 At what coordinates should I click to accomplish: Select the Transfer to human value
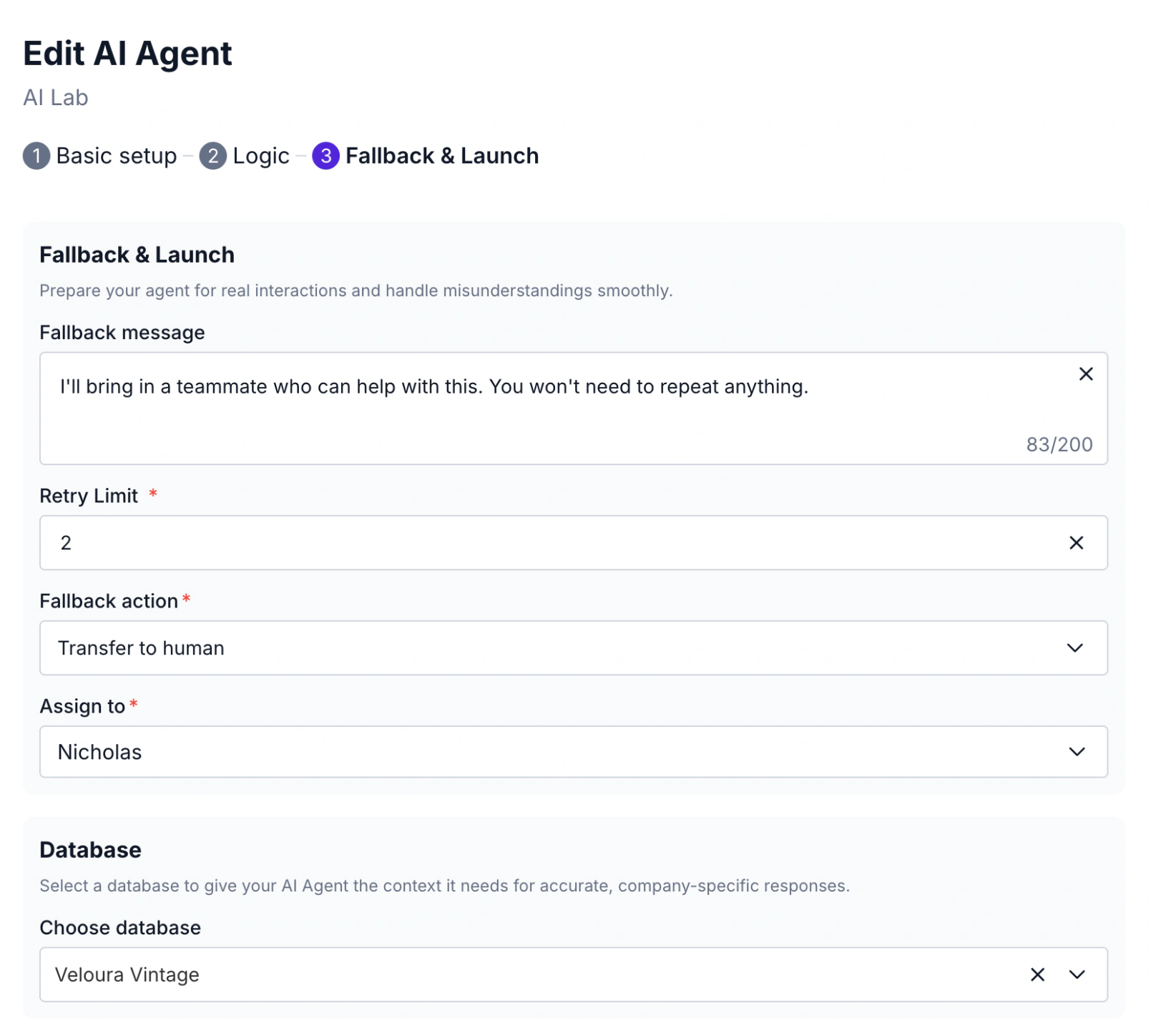click(x=141, y=647)
